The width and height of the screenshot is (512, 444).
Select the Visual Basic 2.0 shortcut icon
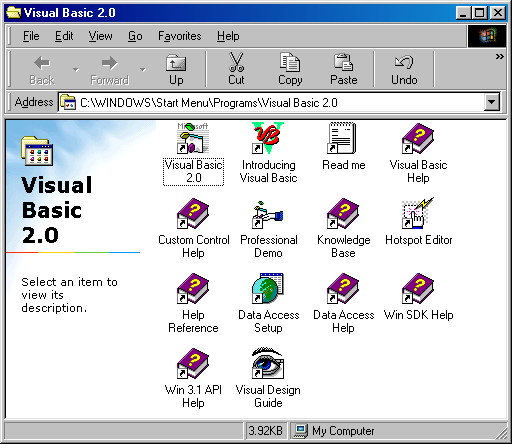tap(193, 138)
